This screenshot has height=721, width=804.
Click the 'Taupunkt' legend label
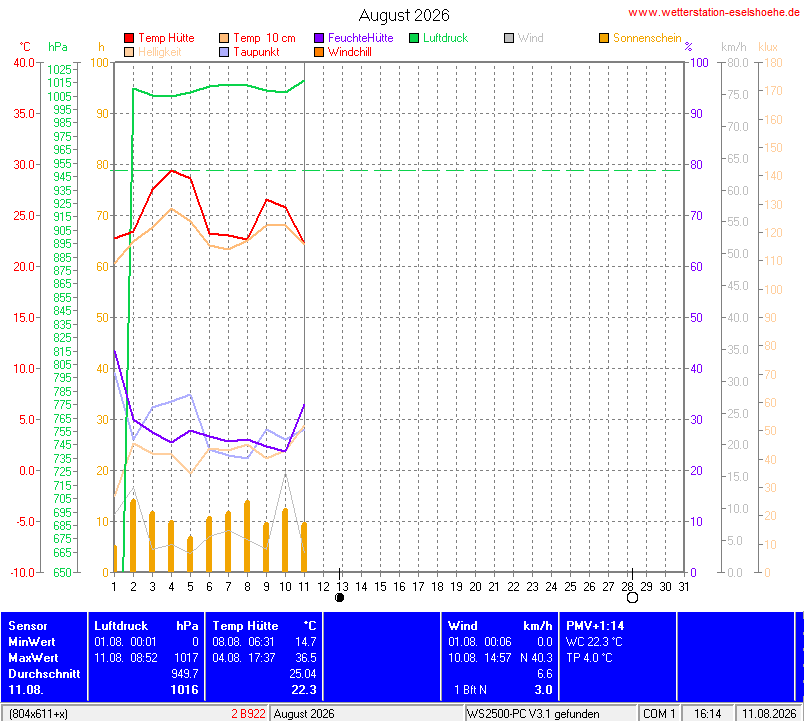coord(256,52)
